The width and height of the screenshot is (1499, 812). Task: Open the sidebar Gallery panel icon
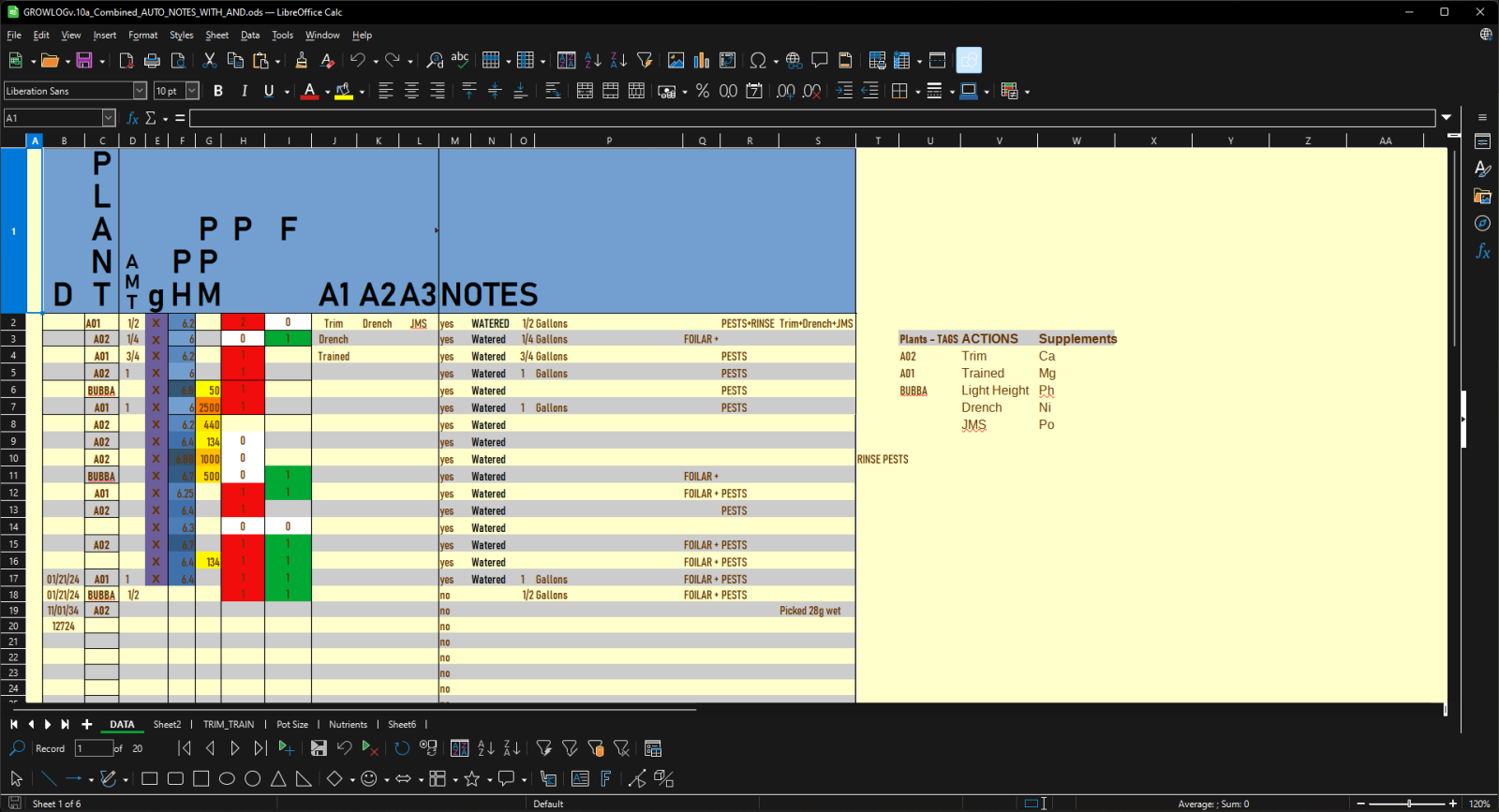click(x=1482, y=197)
